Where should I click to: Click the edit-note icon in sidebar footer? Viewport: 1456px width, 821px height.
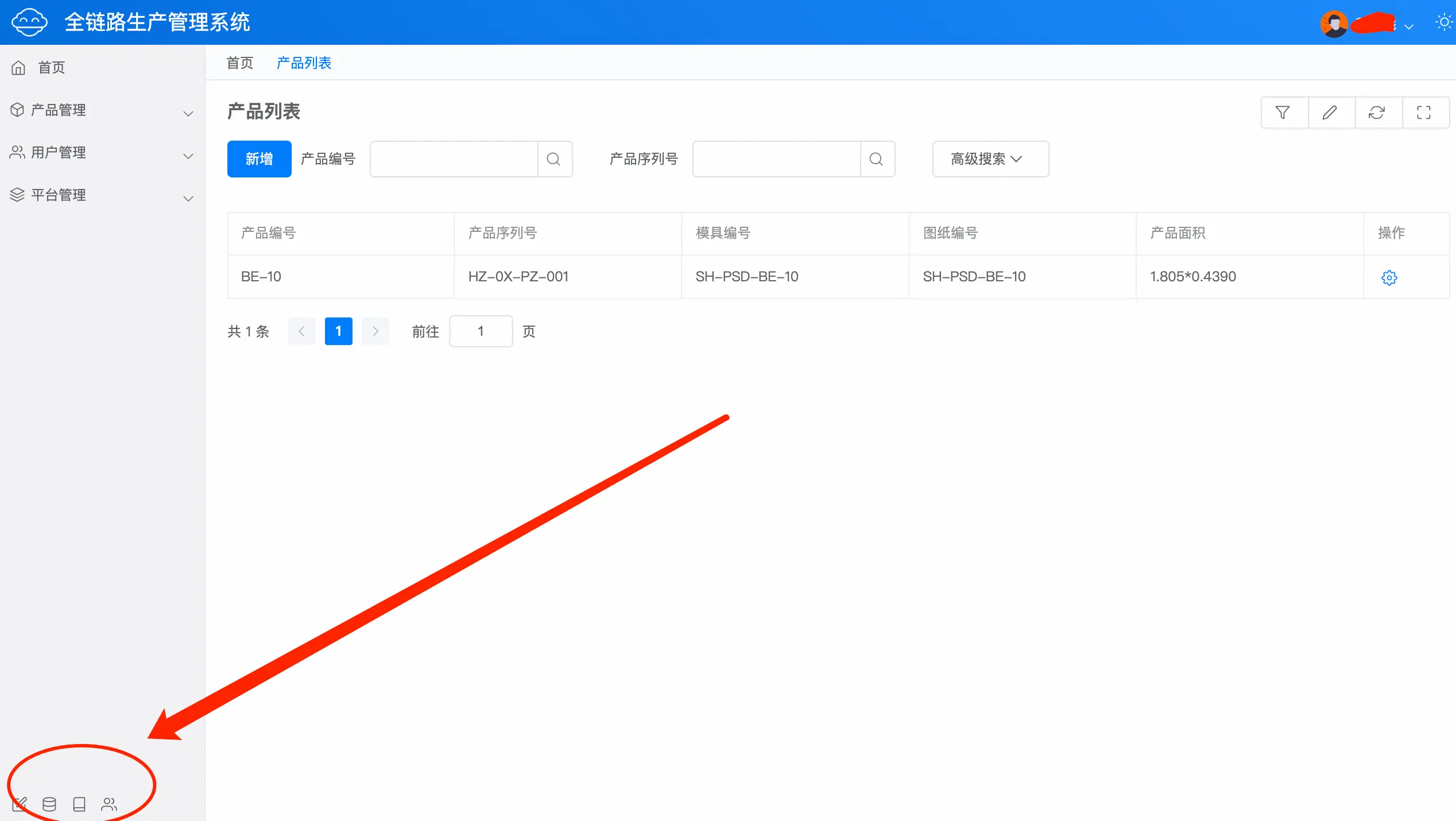20,804
